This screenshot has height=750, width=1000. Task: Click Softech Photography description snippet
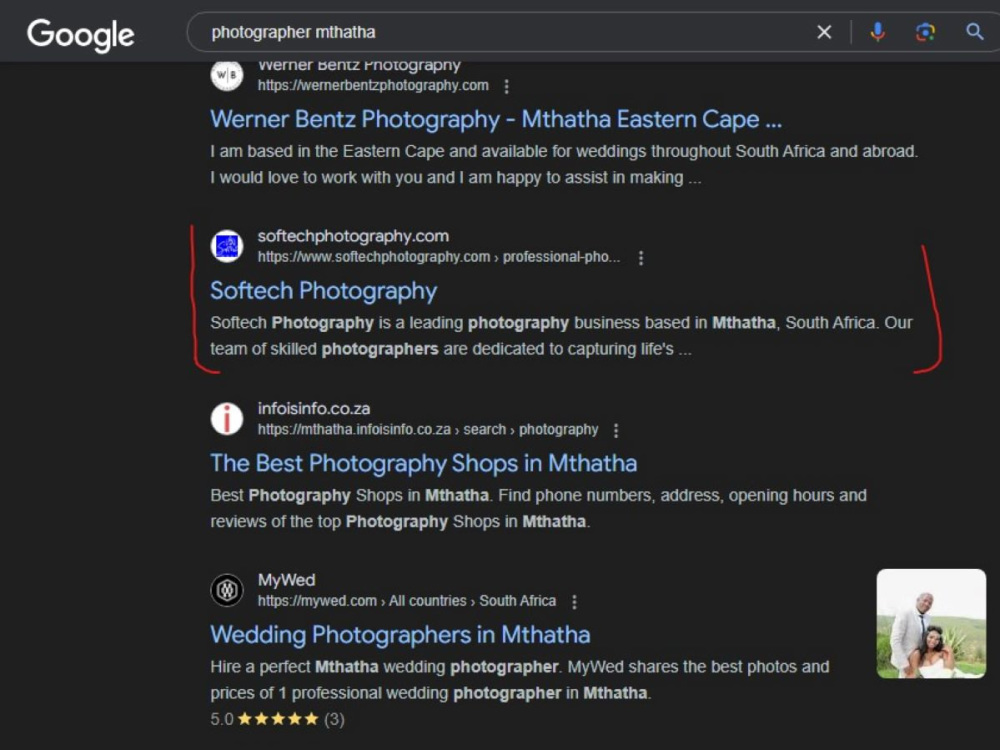561,336
